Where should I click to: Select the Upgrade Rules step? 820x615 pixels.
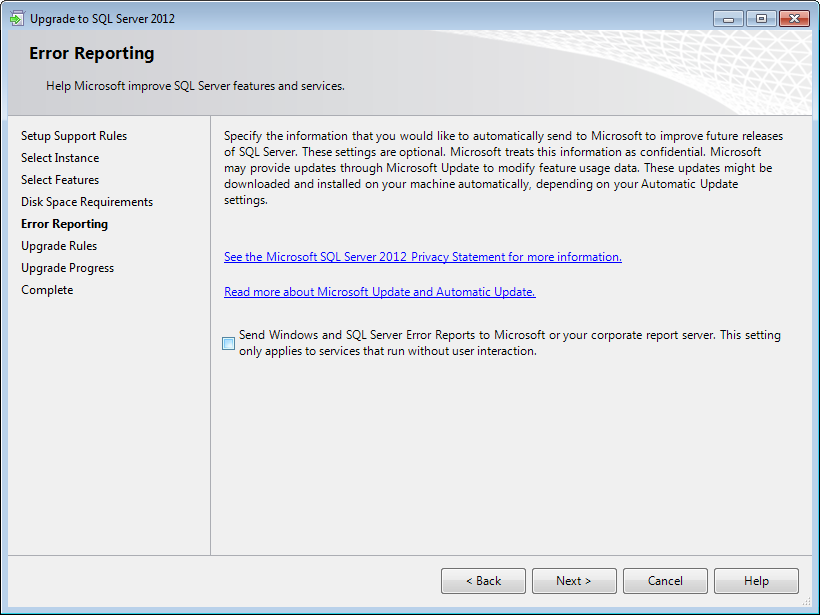tap(59, 246)
